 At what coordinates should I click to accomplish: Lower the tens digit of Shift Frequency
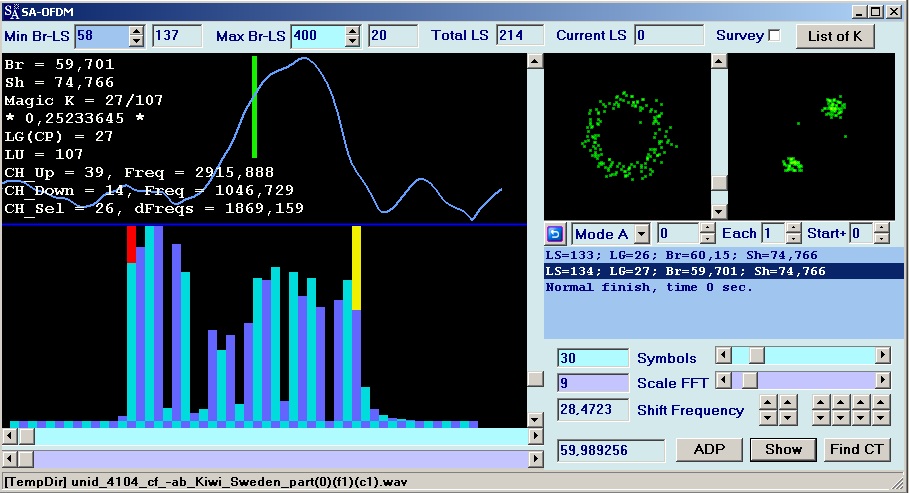point(768,418)
